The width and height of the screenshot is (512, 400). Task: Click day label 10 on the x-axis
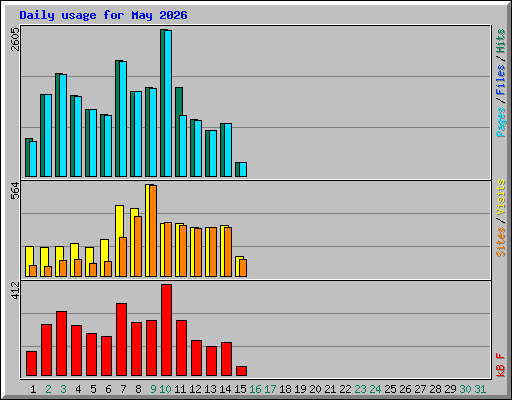[x=165, y=389]
